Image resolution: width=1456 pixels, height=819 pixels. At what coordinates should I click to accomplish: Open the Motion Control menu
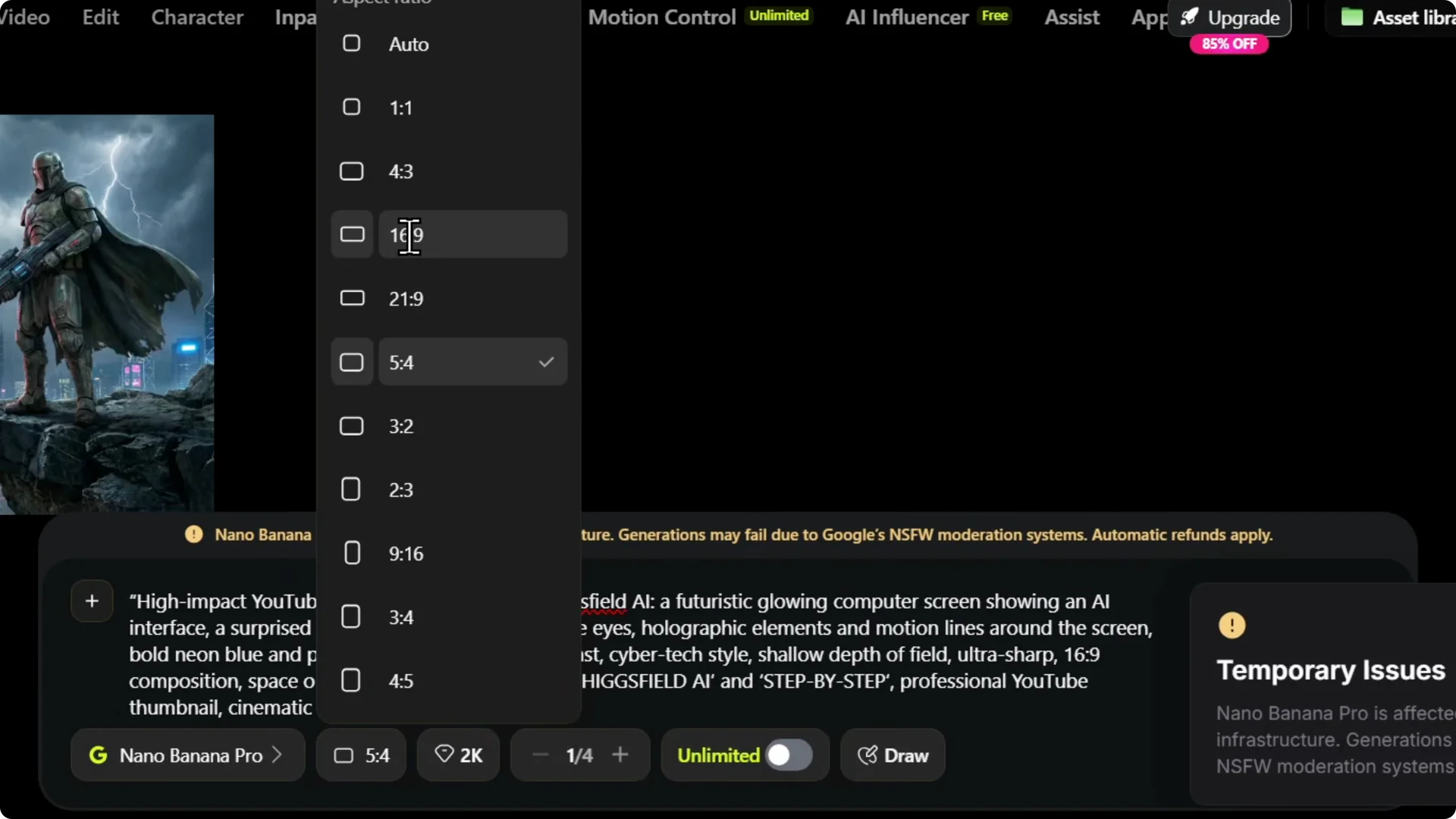(661, 17)
